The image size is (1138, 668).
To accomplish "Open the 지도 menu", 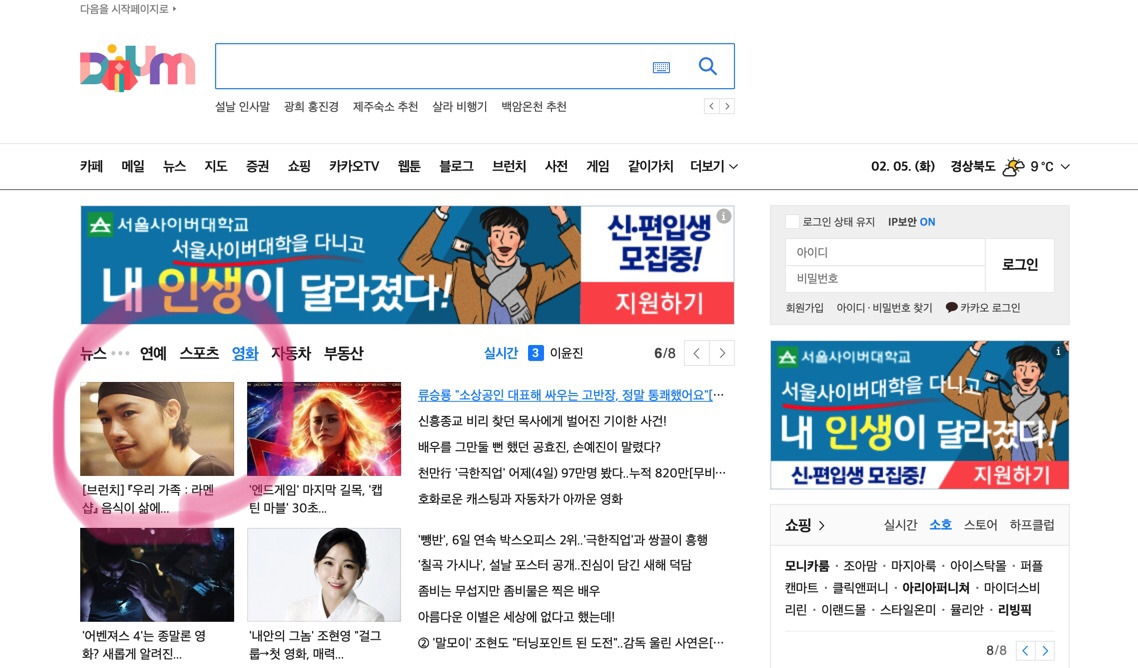I will 216,166.
